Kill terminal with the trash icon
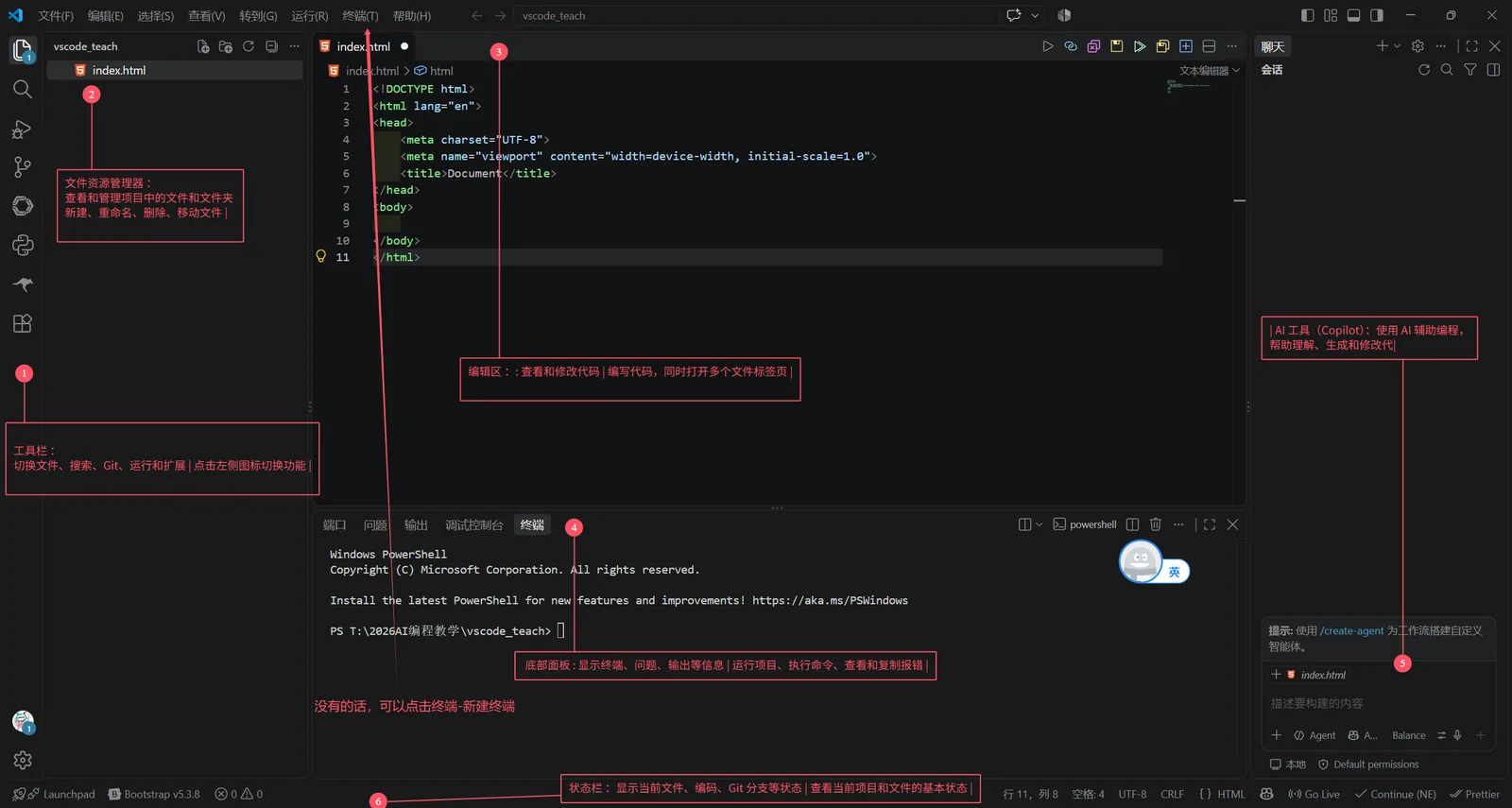Viewport: 1512px width, 808px height. [1155, 524]
